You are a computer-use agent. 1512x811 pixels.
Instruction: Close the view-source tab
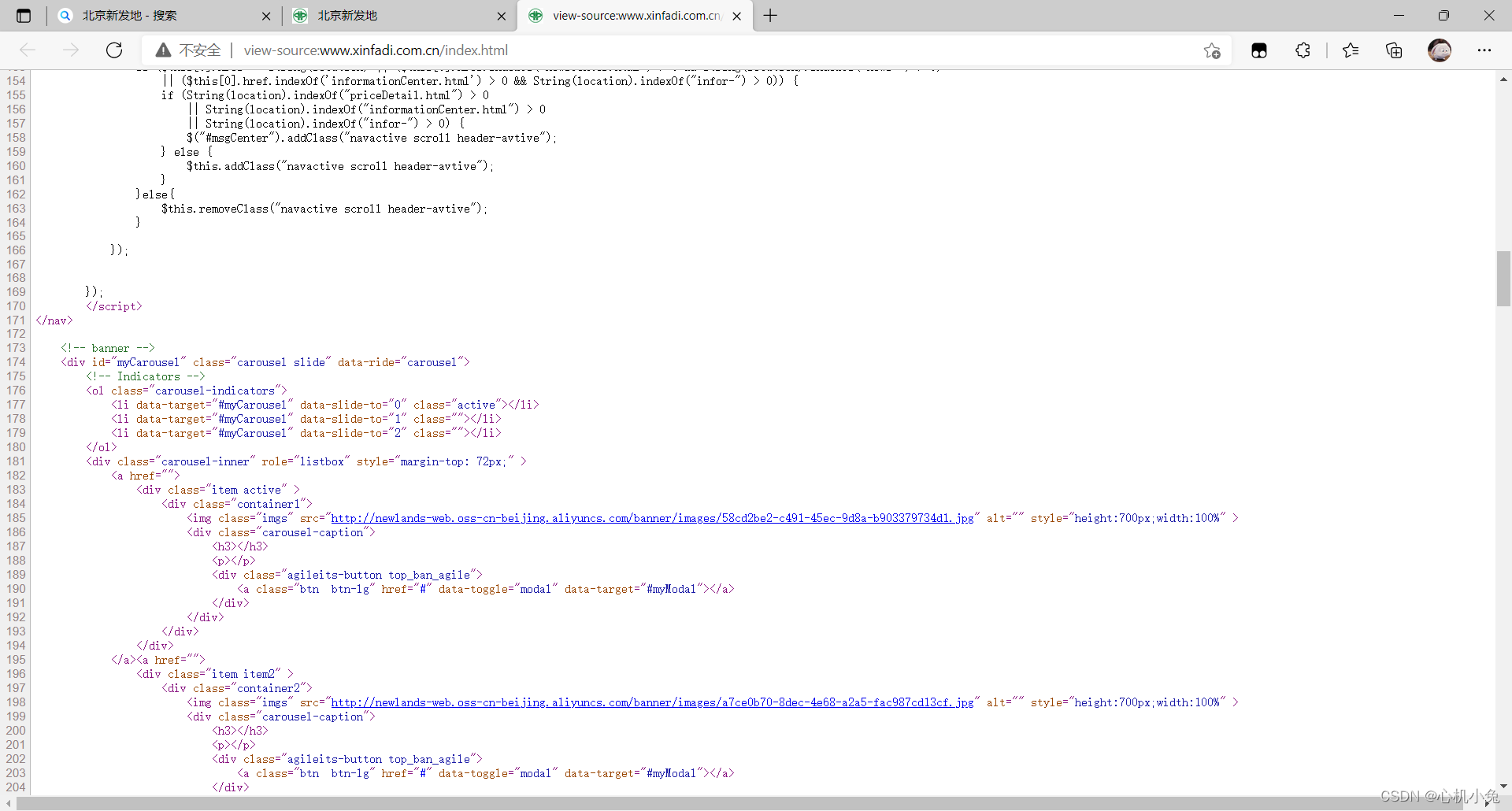point(736,16)
